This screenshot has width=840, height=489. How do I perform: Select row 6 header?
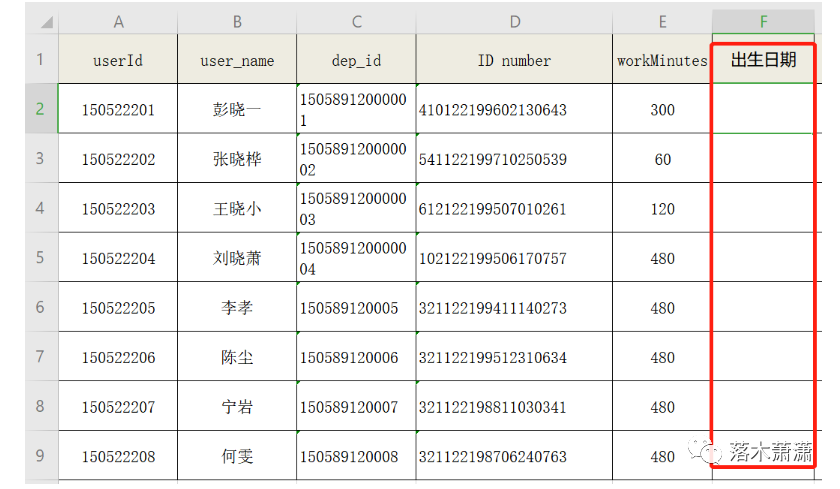[x=41, y=307]
